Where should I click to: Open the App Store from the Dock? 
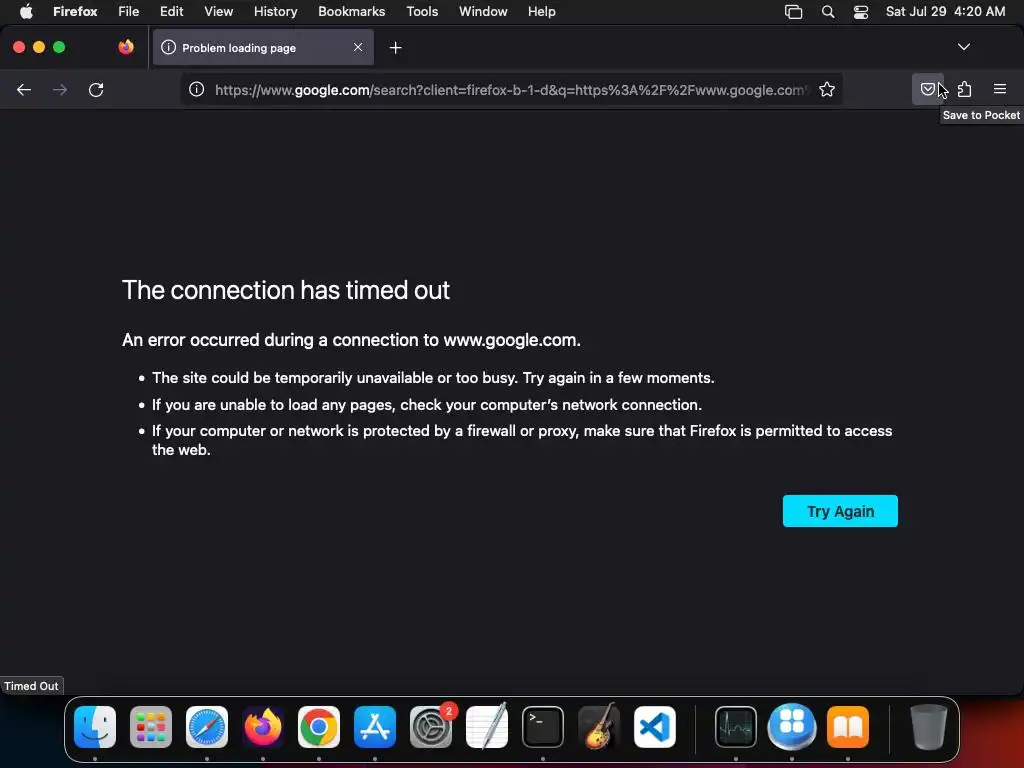point(375,727)
